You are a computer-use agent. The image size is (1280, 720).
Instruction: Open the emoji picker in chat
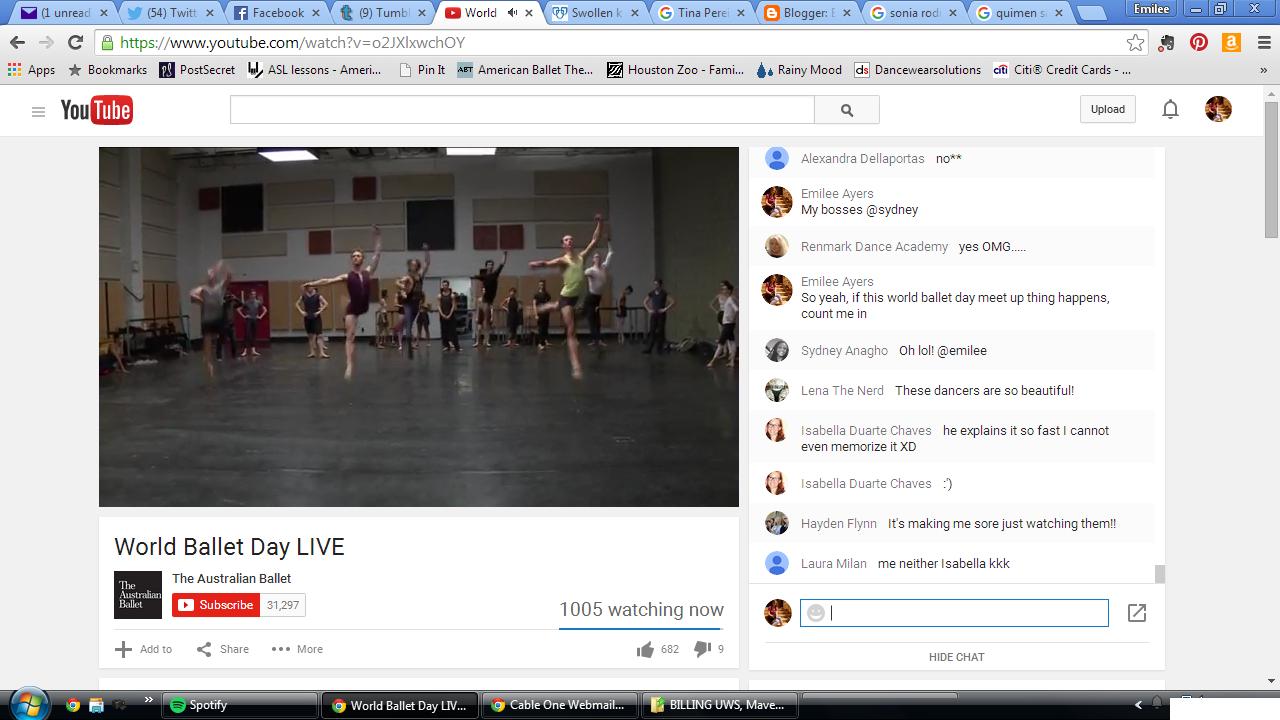816,613
